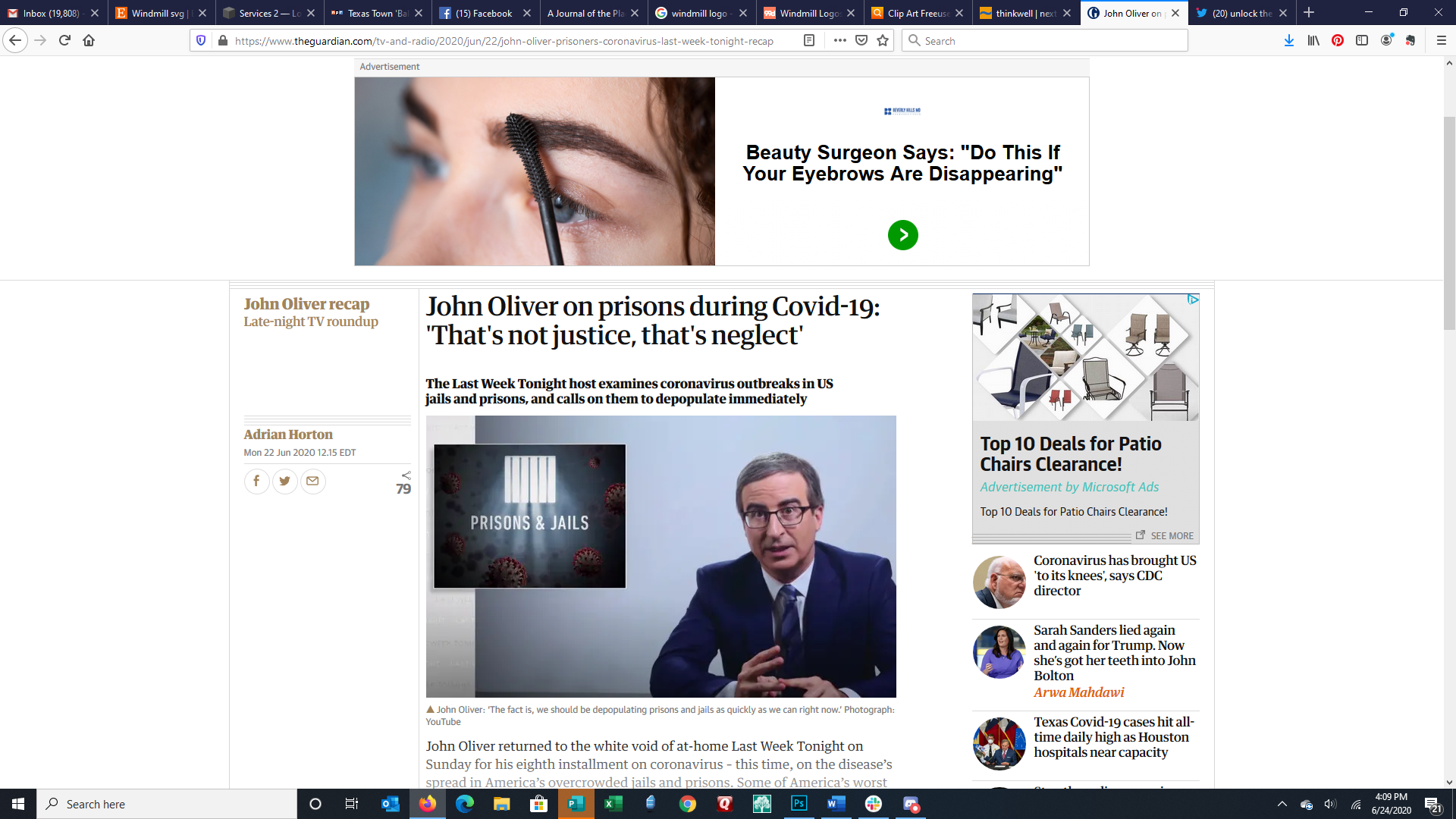Image resolution: width=1456 pixels, height=819 pixels.
Task: Switch to Texas Town tab
Action: tap(377, 13)
